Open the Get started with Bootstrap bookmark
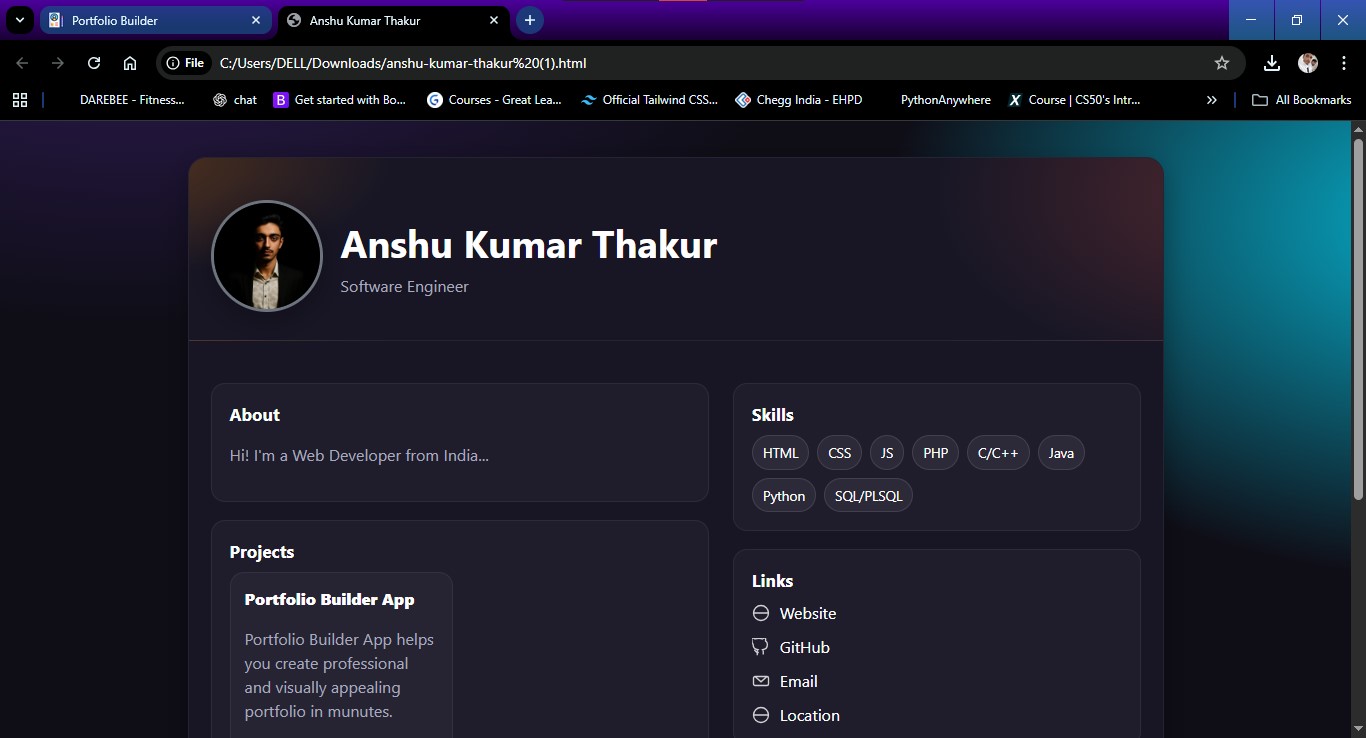 click(x=340, y=100)
